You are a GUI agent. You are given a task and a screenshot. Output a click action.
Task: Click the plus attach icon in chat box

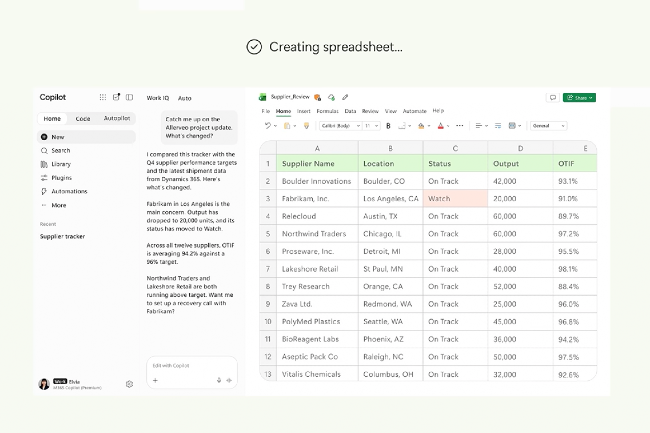click(155, 380)
